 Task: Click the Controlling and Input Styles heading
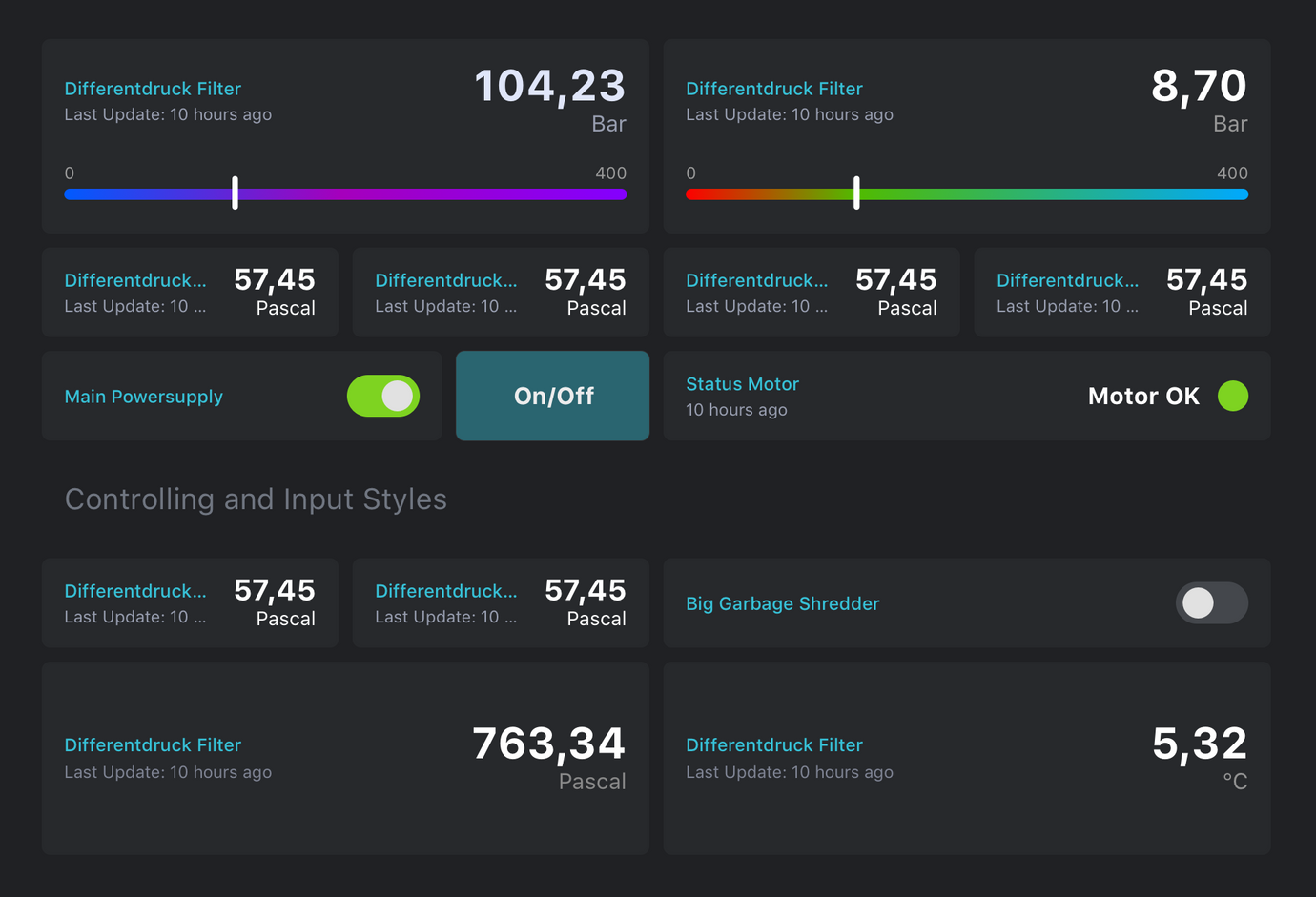tap(256, 499)
